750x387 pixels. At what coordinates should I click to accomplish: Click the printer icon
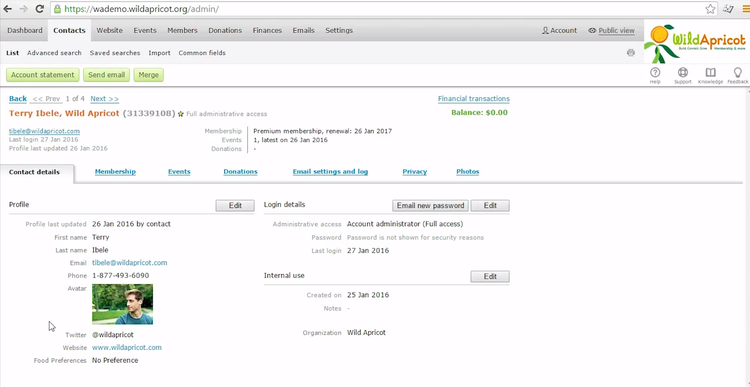point(631,53)
